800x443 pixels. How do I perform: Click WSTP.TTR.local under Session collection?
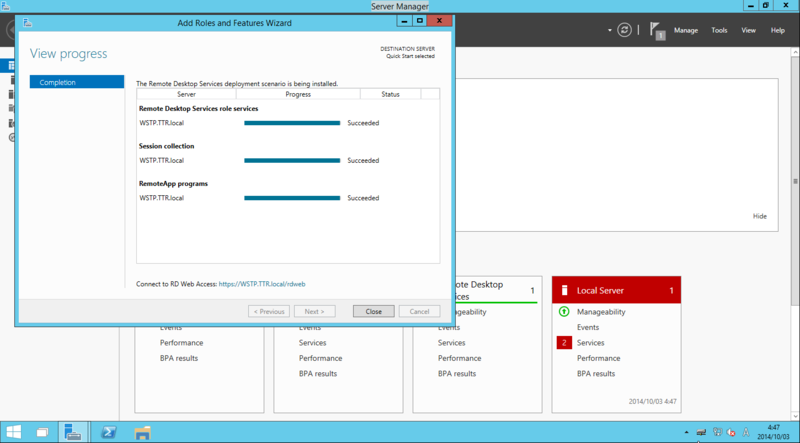tap(161, 160)
